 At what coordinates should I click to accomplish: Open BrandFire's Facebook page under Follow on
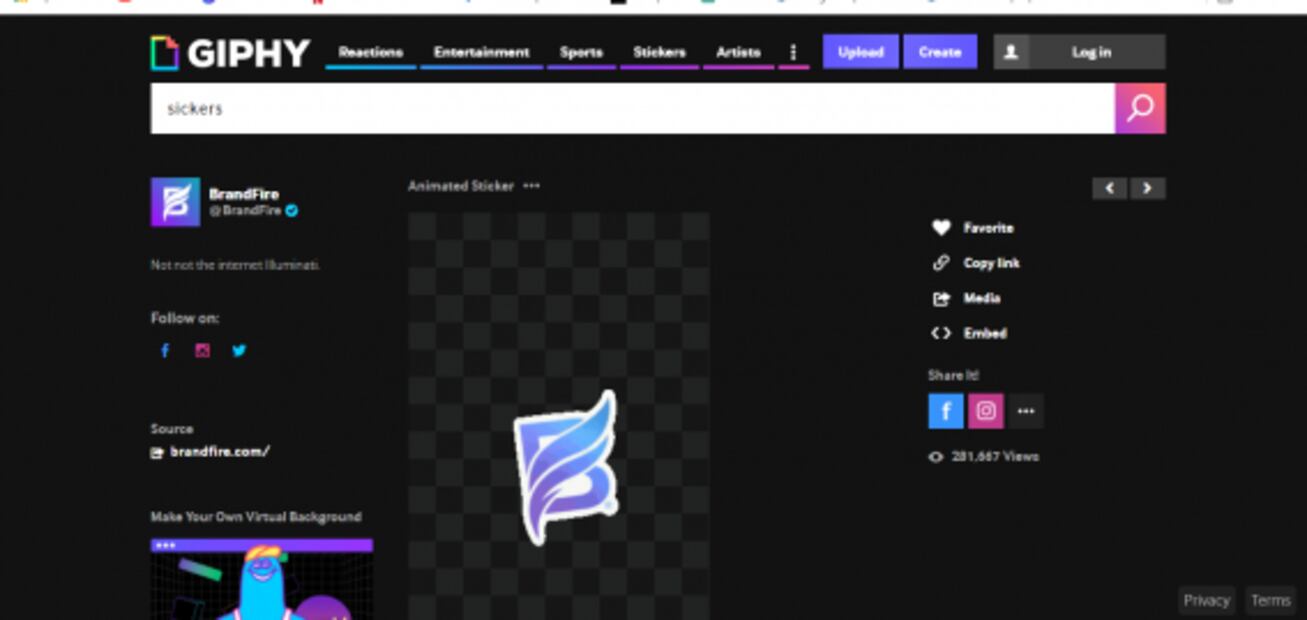click(165, 351)
